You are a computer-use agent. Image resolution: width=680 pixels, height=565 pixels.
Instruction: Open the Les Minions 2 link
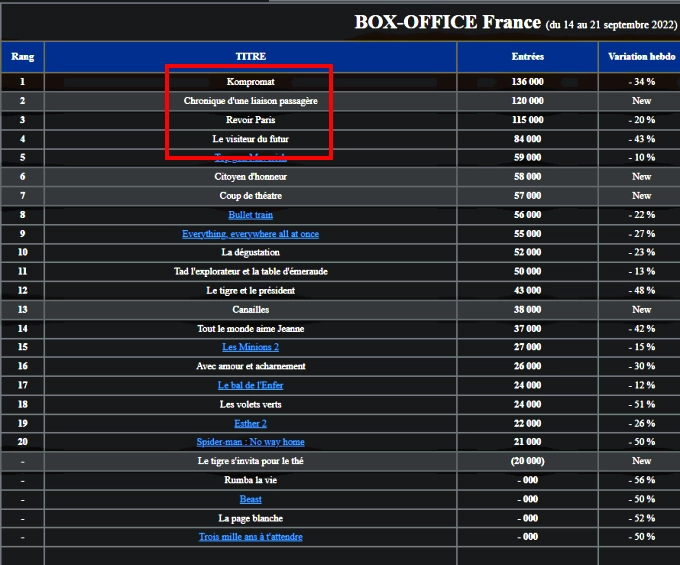pos(250,347)
